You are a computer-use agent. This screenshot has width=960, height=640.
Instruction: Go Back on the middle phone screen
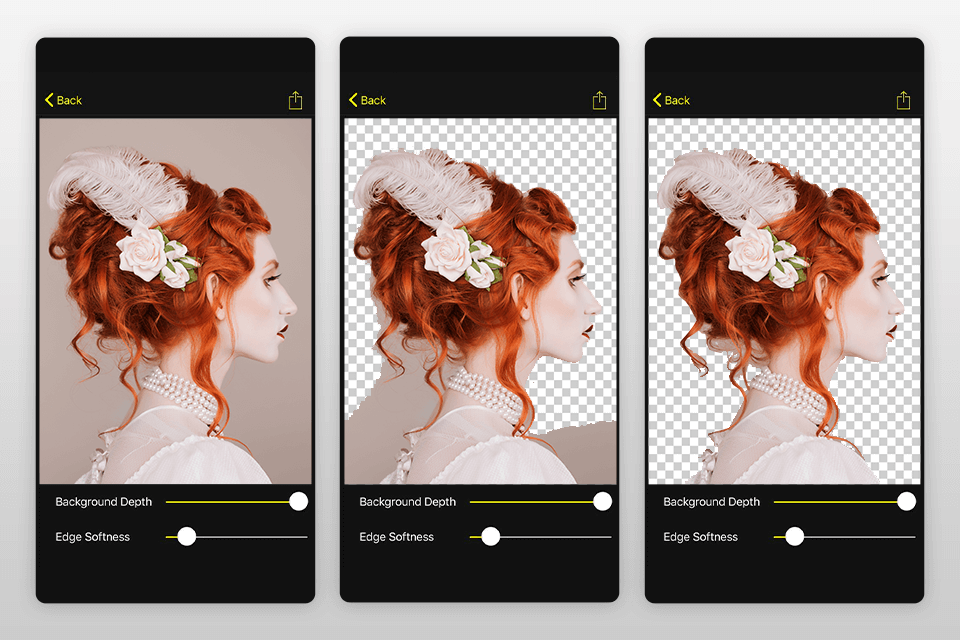coord(367,100)
